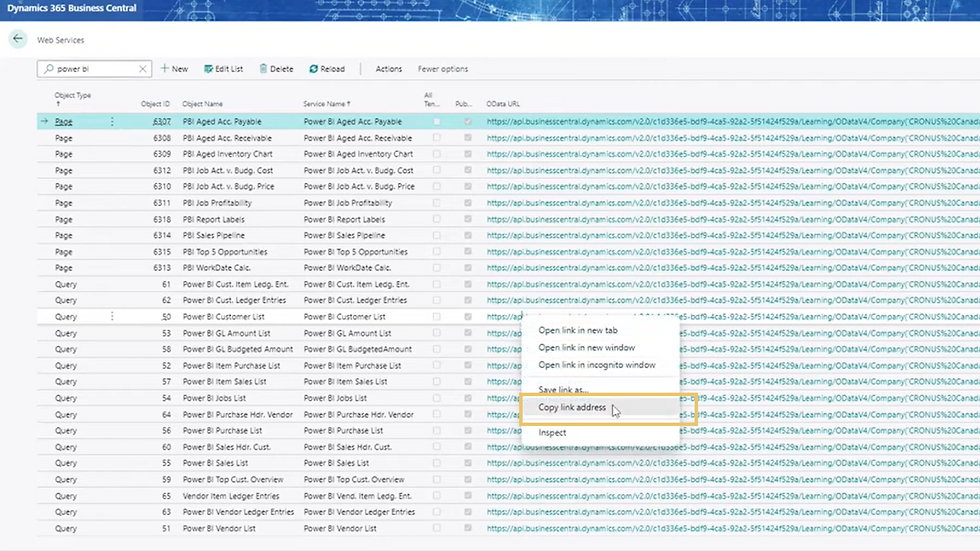Choose Save link as
The height and width of the screenshot is (551, 980).
563,389
